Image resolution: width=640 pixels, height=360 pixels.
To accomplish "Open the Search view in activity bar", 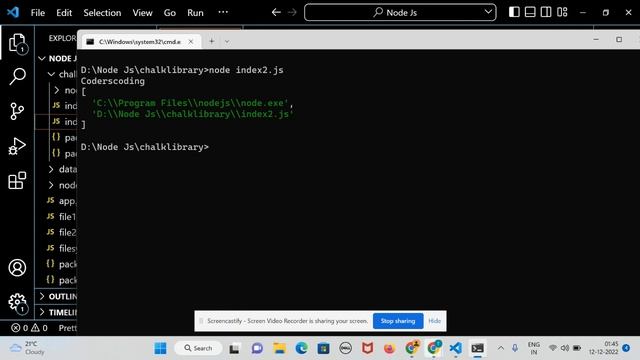I will tap(17, 76).
